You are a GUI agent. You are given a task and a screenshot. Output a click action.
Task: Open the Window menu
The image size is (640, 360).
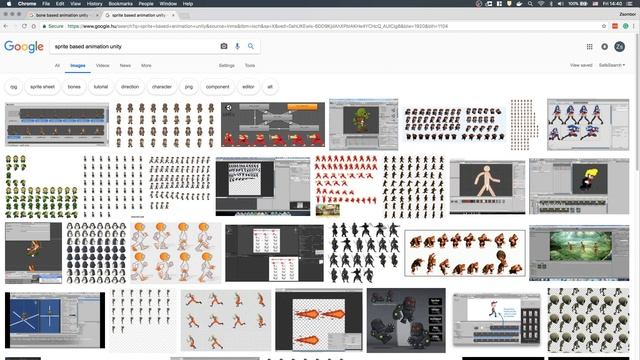[x=168, y=4]
